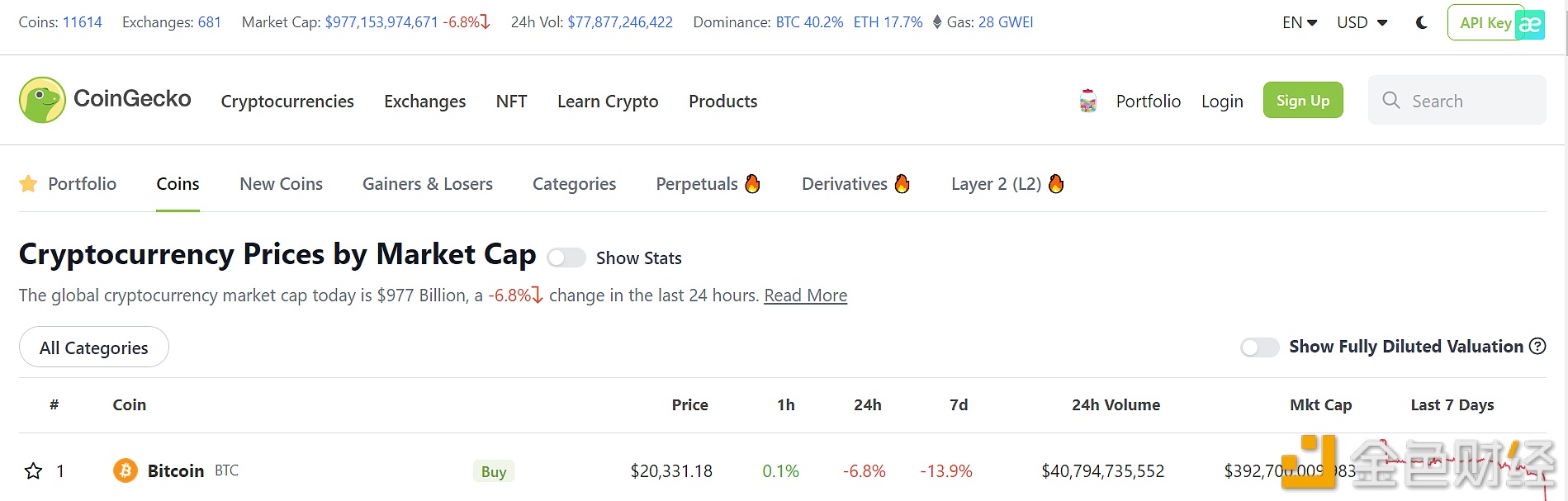Open the Learn Crypto menu
1568x501 pixels.
click(x=608, y=101)
